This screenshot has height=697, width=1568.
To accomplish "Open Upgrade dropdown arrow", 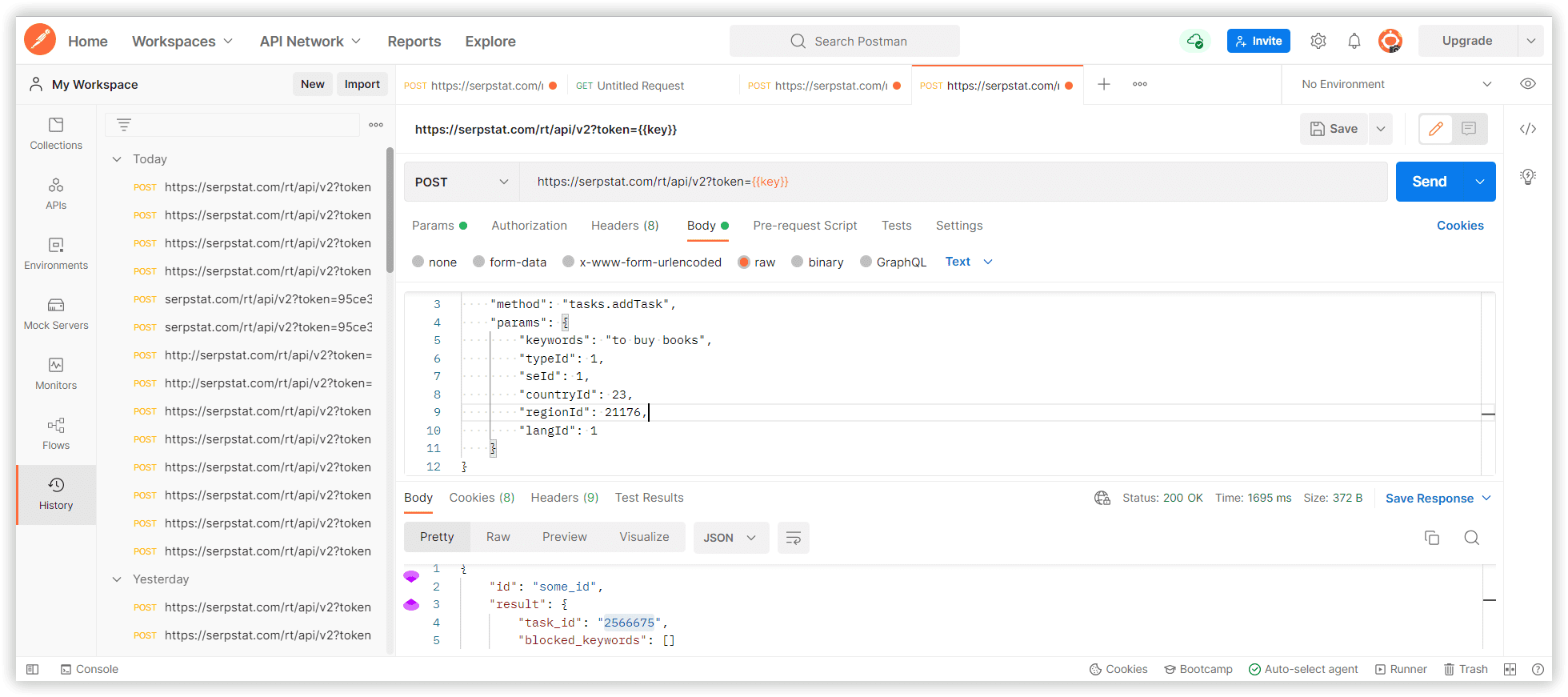I will tap(1530, 41).
